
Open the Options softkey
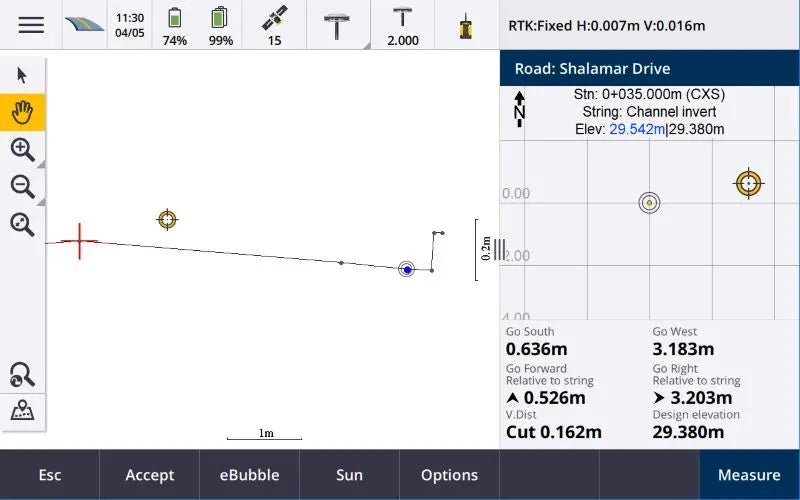pos(449,475)
